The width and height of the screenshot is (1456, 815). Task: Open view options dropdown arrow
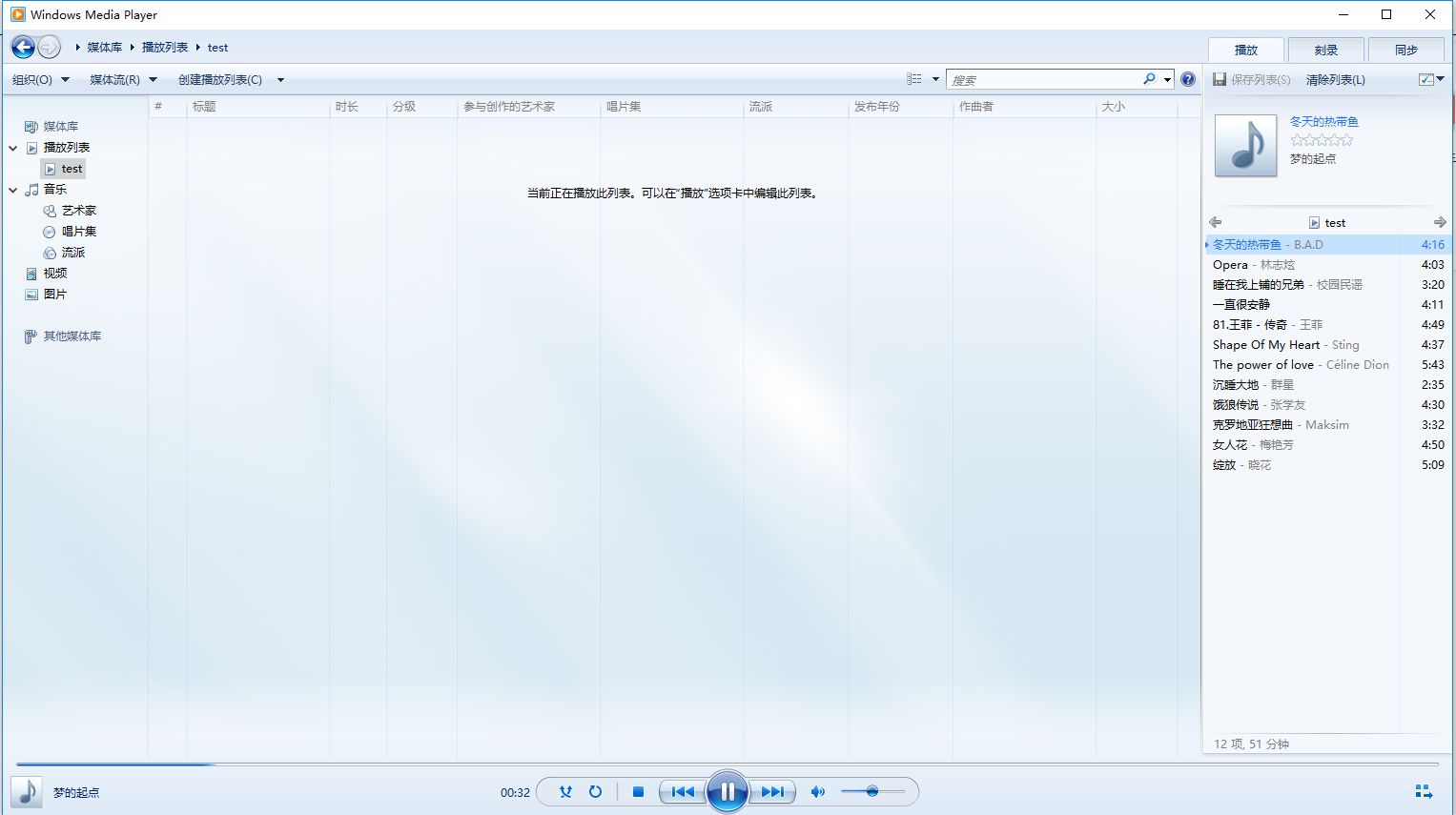point(935,79)
